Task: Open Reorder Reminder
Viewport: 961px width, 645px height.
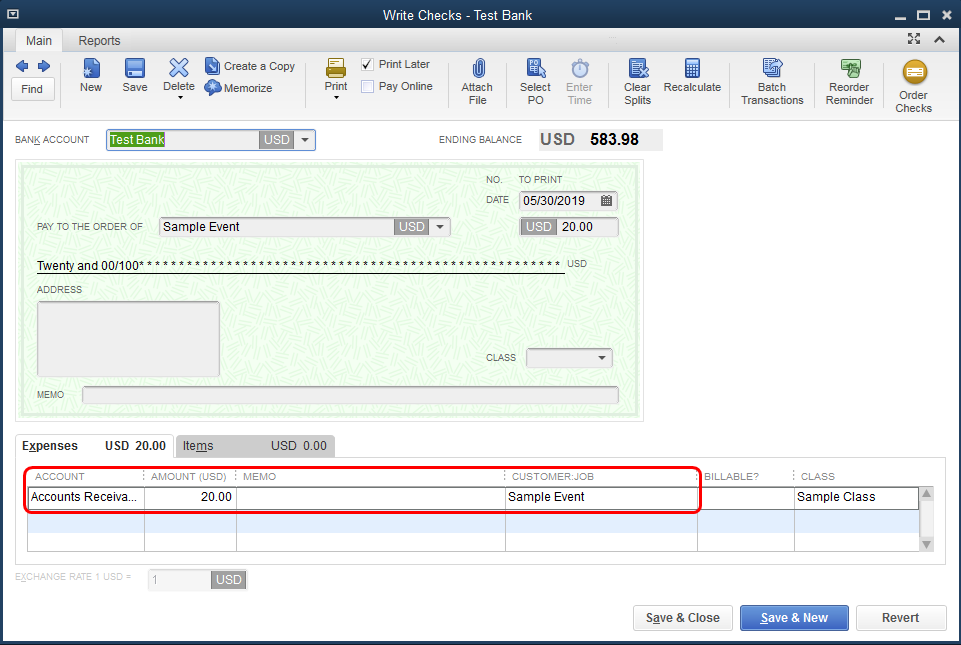Action: point(849,82)
